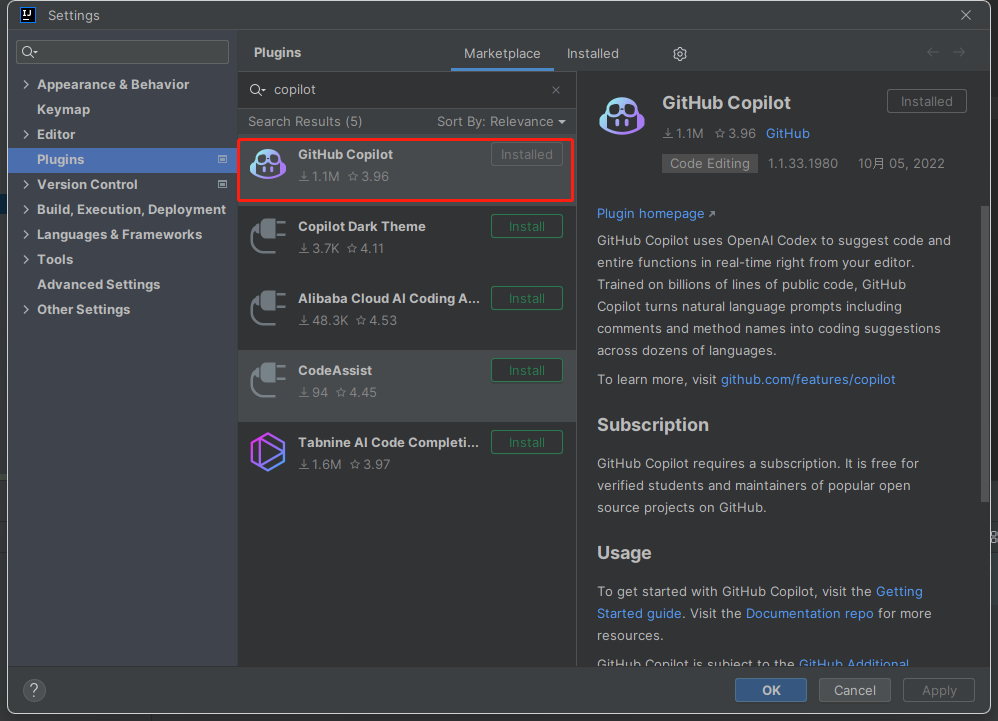This screenshot has width=998, height=721.
Task: Click the Installed button in details pane
Action: [x=927, y=101]
